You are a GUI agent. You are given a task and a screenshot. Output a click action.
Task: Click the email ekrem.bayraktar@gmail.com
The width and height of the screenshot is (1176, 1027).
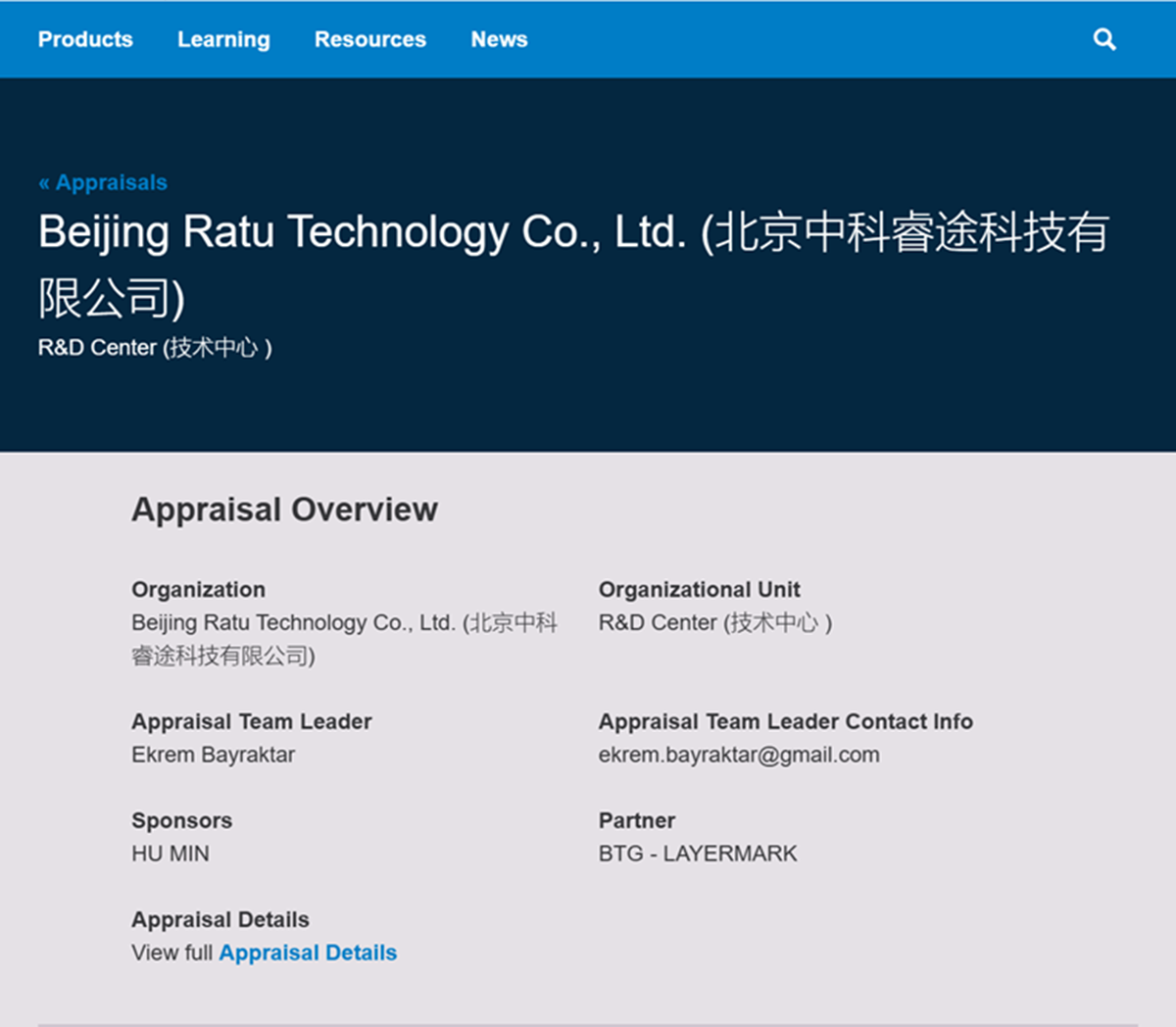(x=739, y=755)
